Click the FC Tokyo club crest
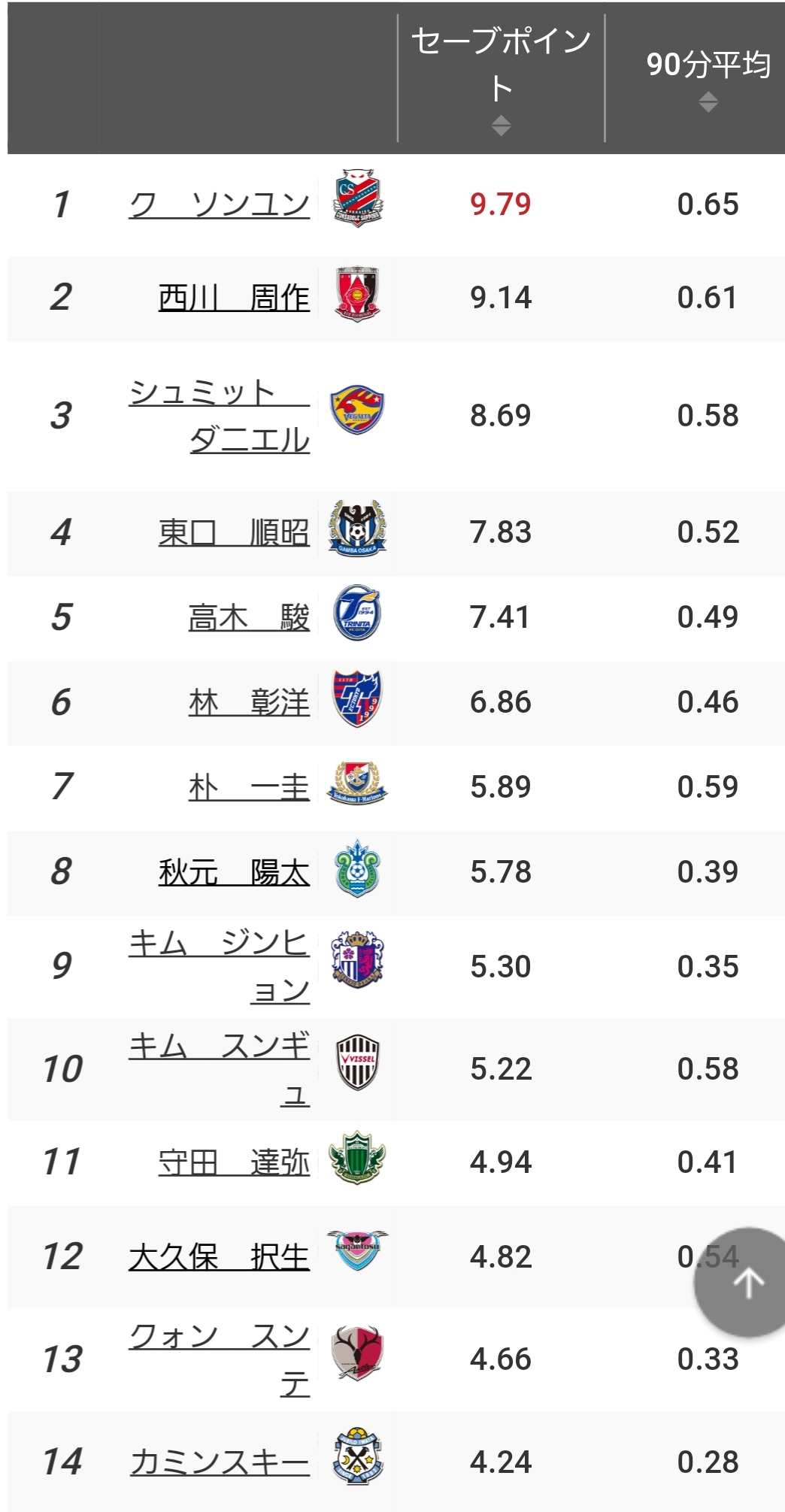 point(357,698)
